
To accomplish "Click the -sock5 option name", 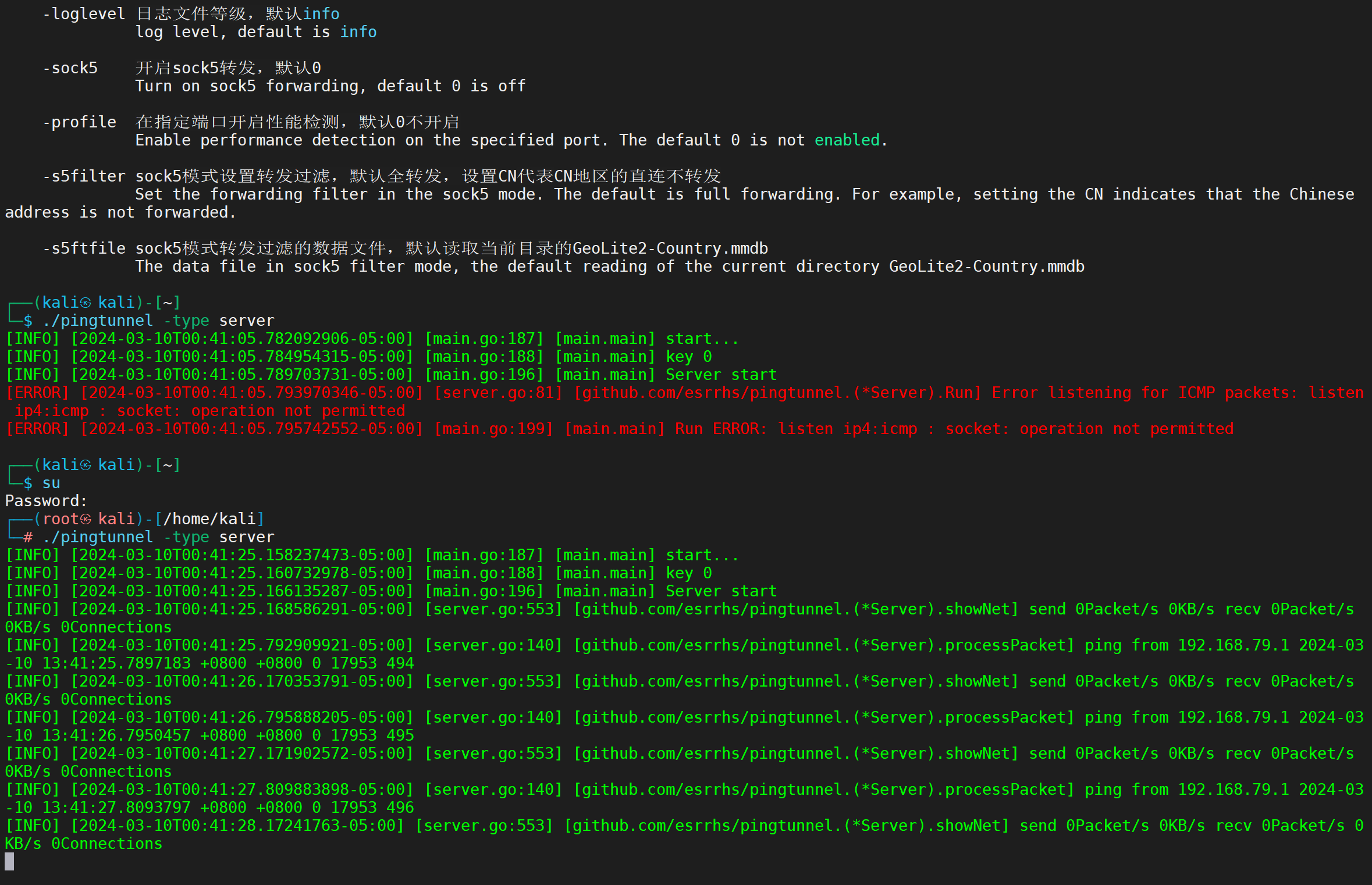I will 70,68.
